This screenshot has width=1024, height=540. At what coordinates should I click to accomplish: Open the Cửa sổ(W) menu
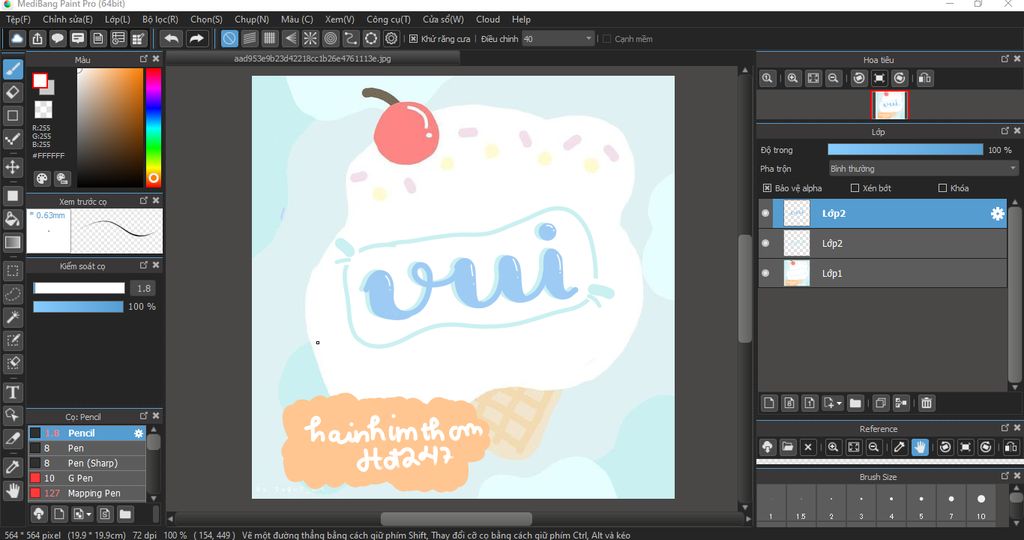pyautogui.click(x=443, y=20)
